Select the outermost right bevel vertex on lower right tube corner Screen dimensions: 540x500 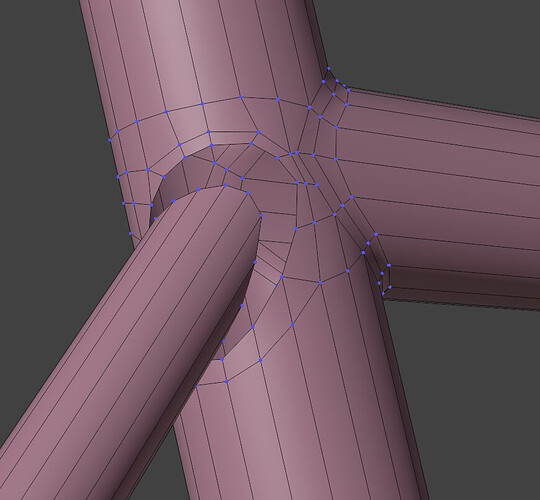click(389, 265)
